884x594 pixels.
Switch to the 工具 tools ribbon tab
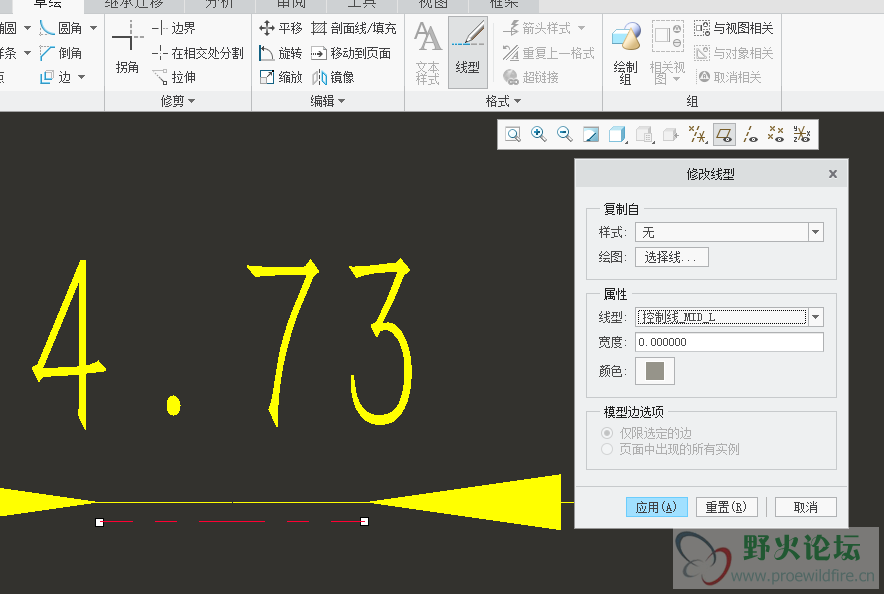click(362, 5)
